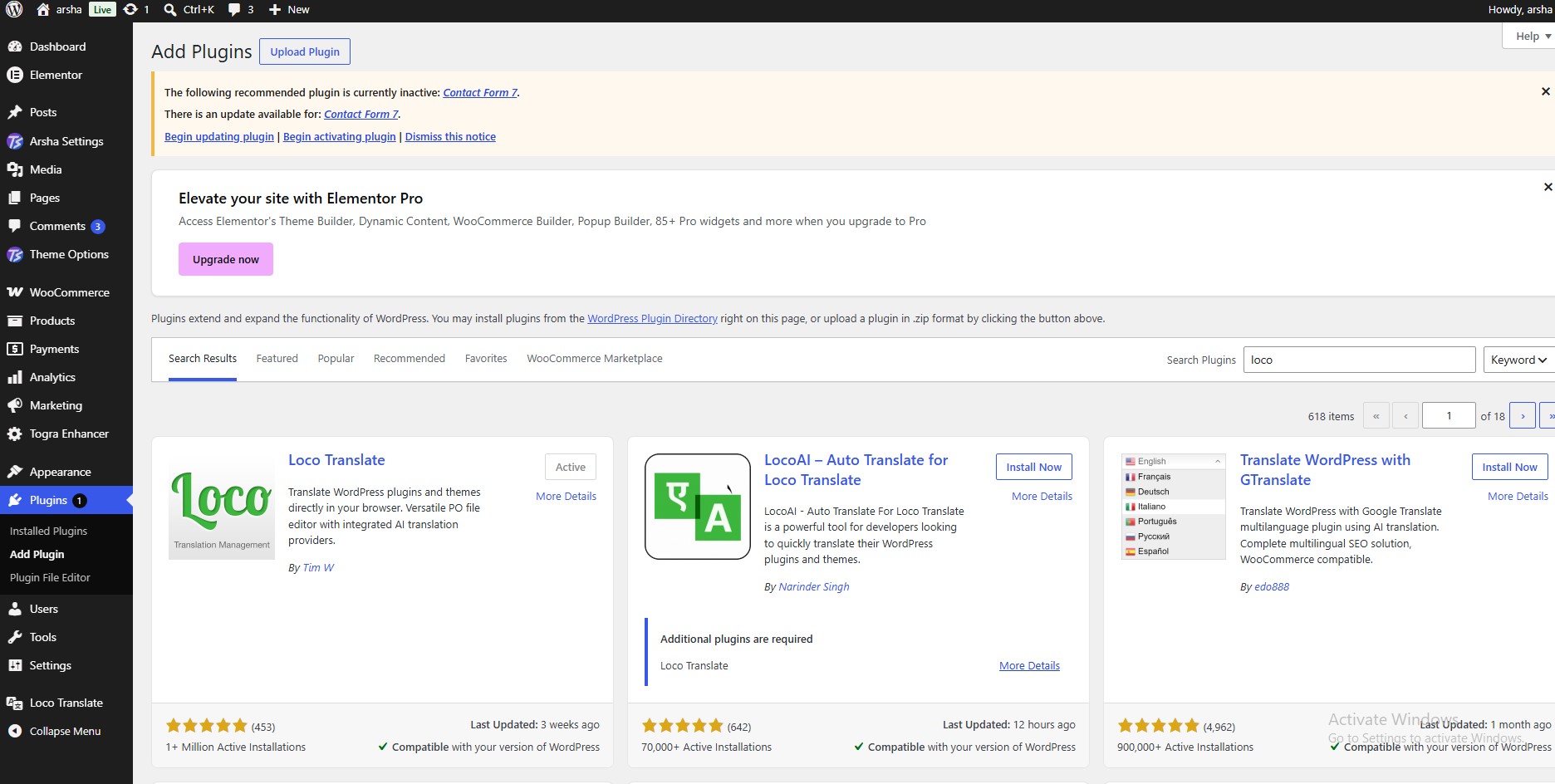Switch to the Popular tab

[336, 359]
